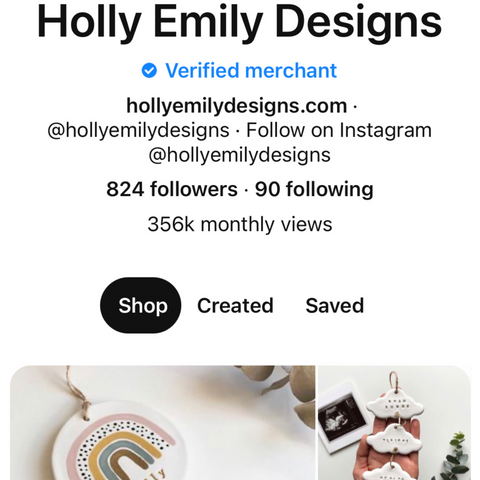Click the blue verified checkmark badge
480x480 pixels.
click(149, 71)
